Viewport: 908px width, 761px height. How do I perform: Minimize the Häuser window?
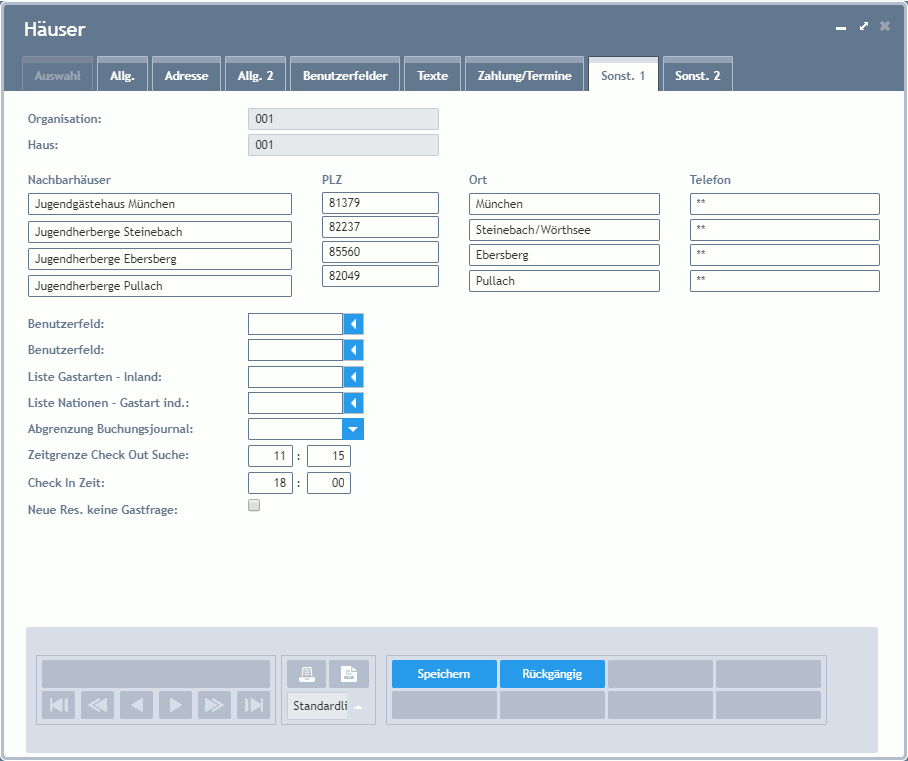(841, 27)
